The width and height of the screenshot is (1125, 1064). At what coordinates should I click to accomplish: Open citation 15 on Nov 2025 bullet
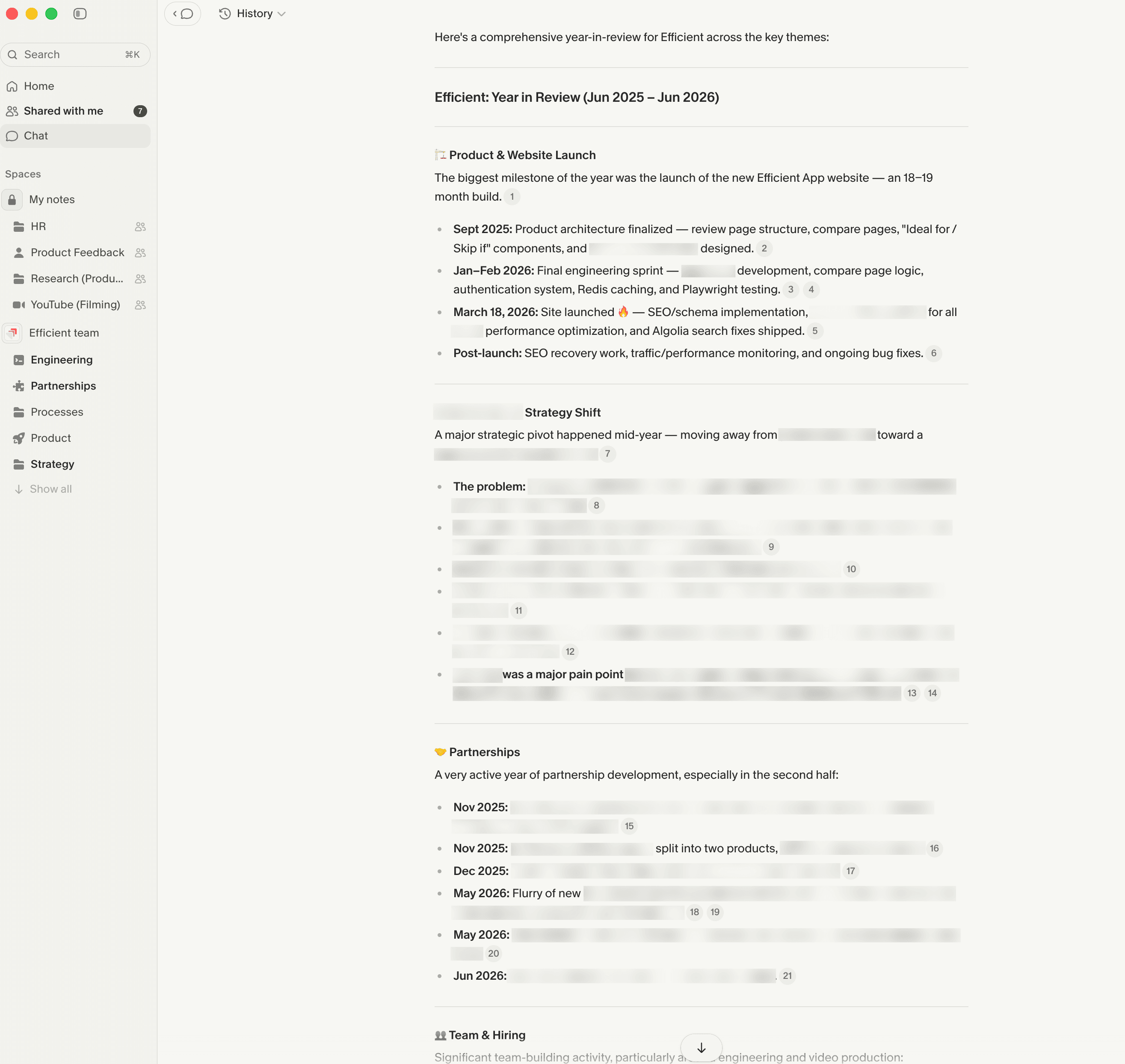pyautogui.click(x=629, y=826)
